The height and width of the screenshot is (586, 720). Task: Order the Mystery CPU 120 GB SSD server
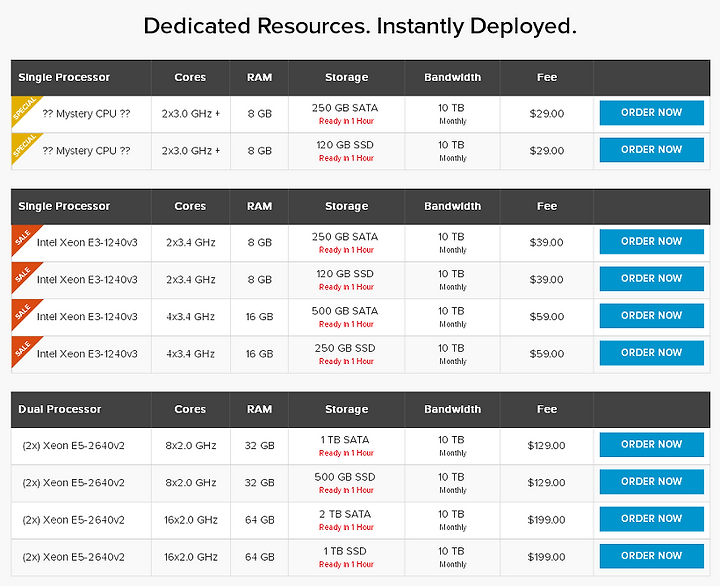click(x=652, y=150)
